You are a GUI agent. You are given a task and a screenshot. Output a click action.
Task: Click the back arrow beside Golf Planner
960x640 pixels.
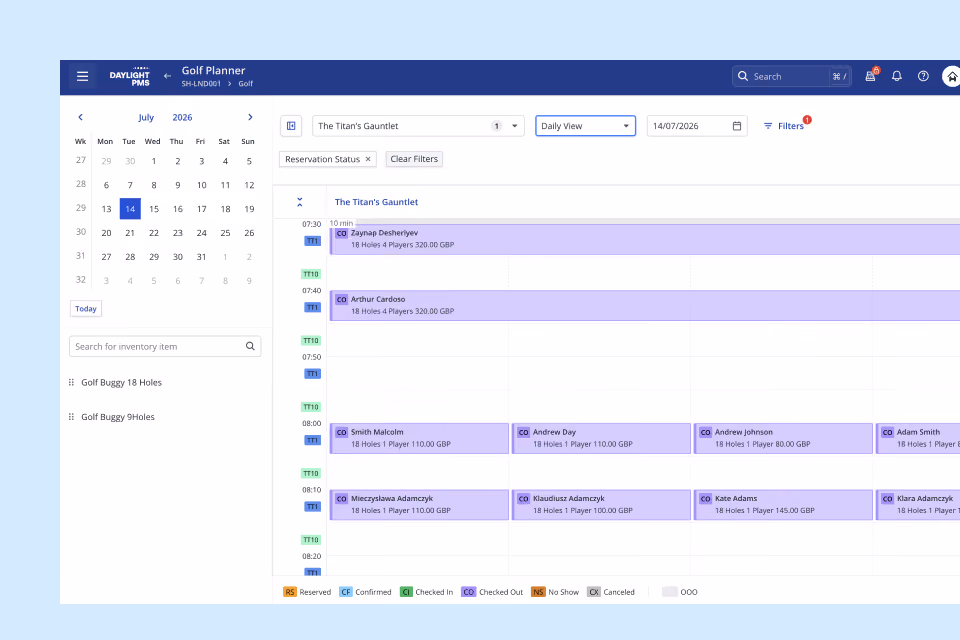pos(167,76)
